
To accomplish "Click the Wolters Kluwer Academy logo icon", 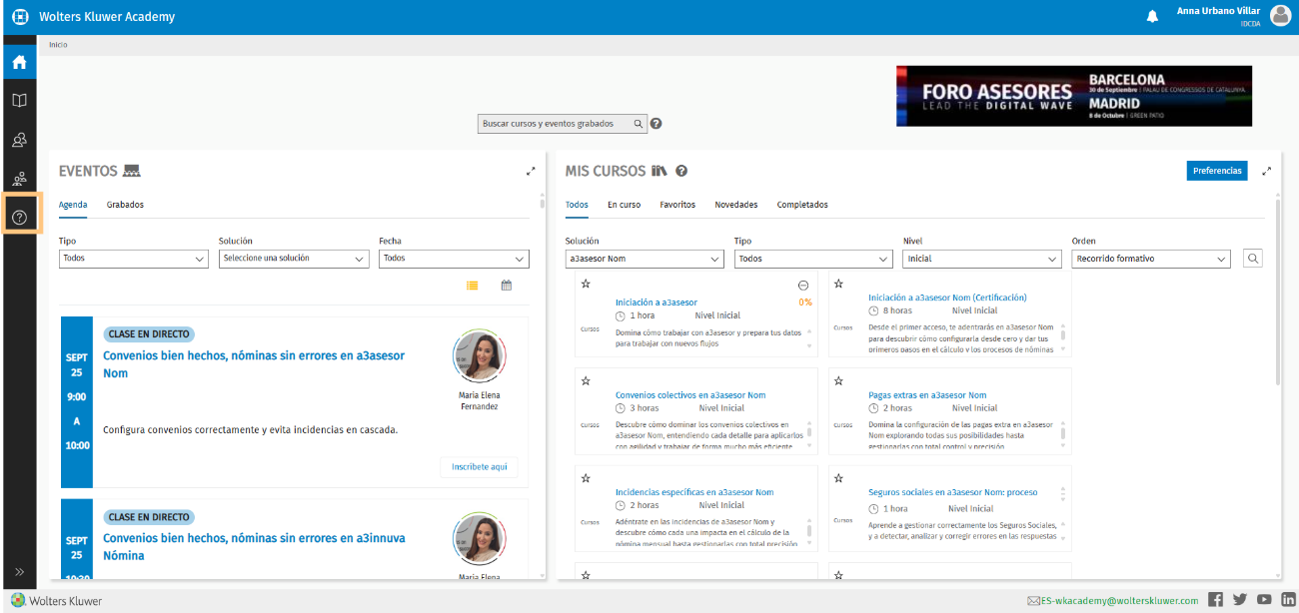I will tap(19, 17).
